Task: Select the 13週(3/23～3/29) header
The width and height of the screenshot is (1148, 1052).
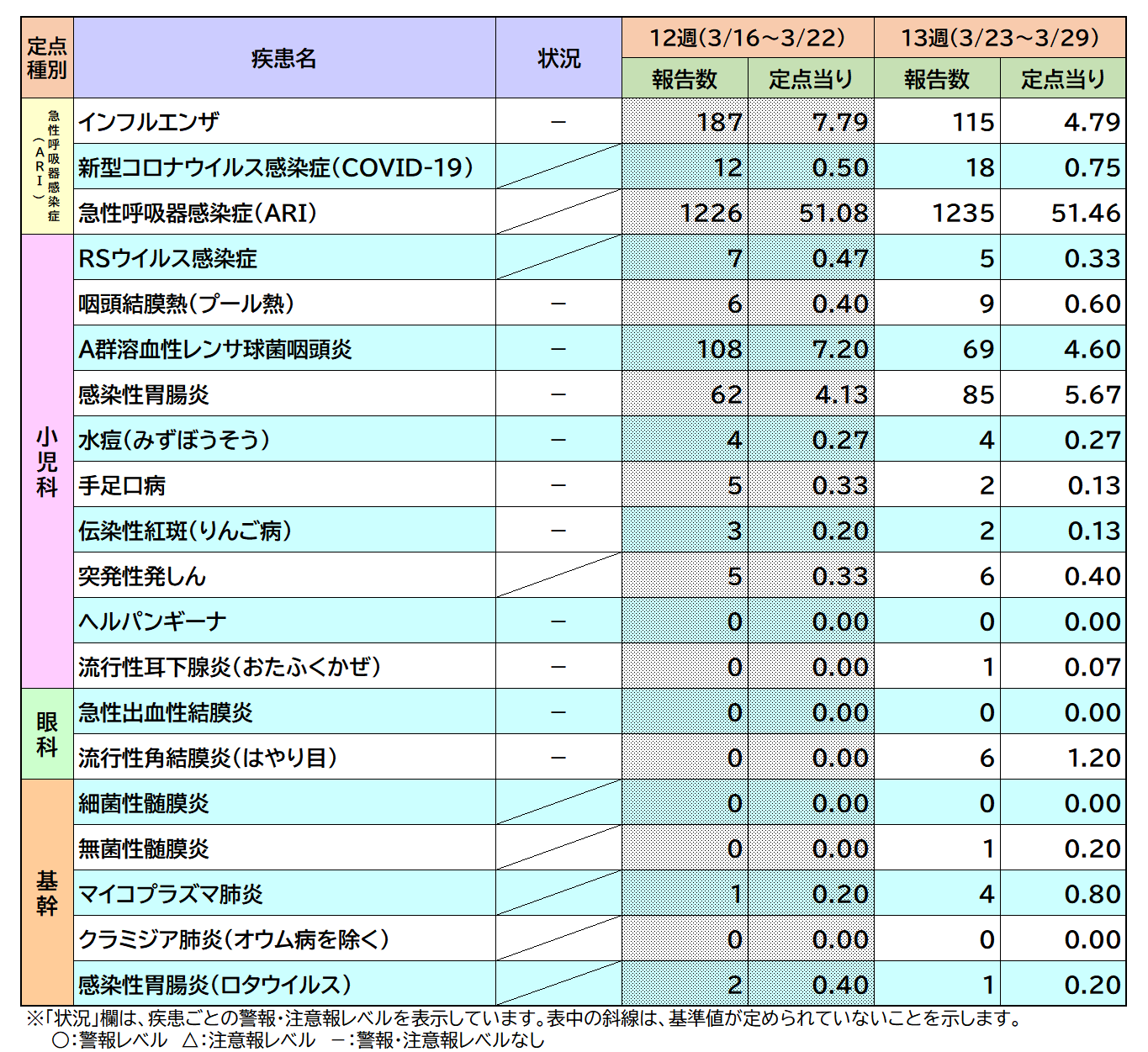Action: tap(1001, 36)
